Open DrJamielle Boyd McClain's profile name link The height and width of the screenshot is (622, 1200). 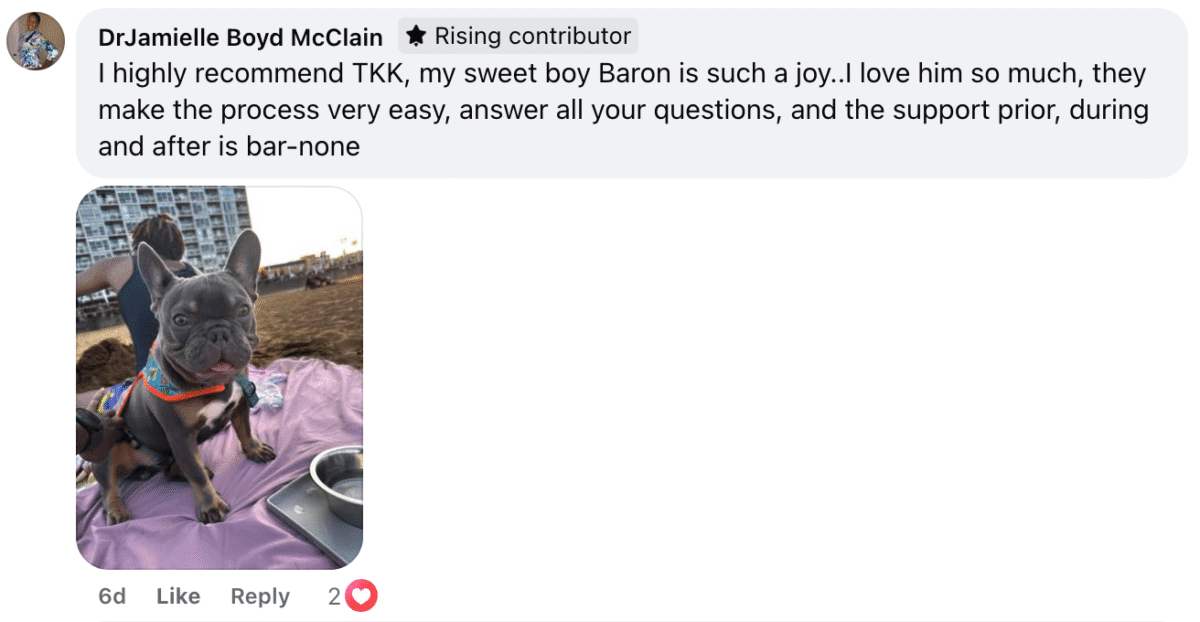(x=240, y=38)
